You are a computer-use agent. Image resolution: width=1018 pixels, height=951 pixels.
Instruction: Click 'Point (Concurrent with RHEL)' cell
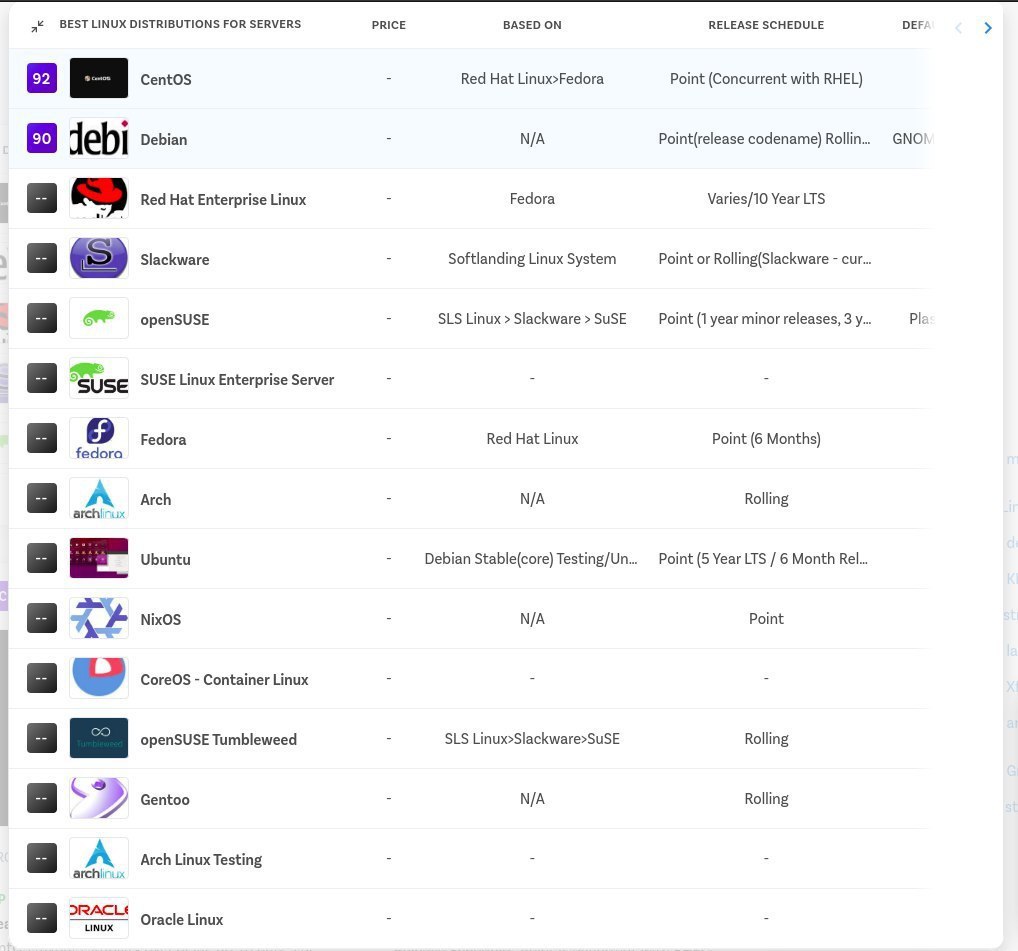pyautogui.click(x=766, y=79)
